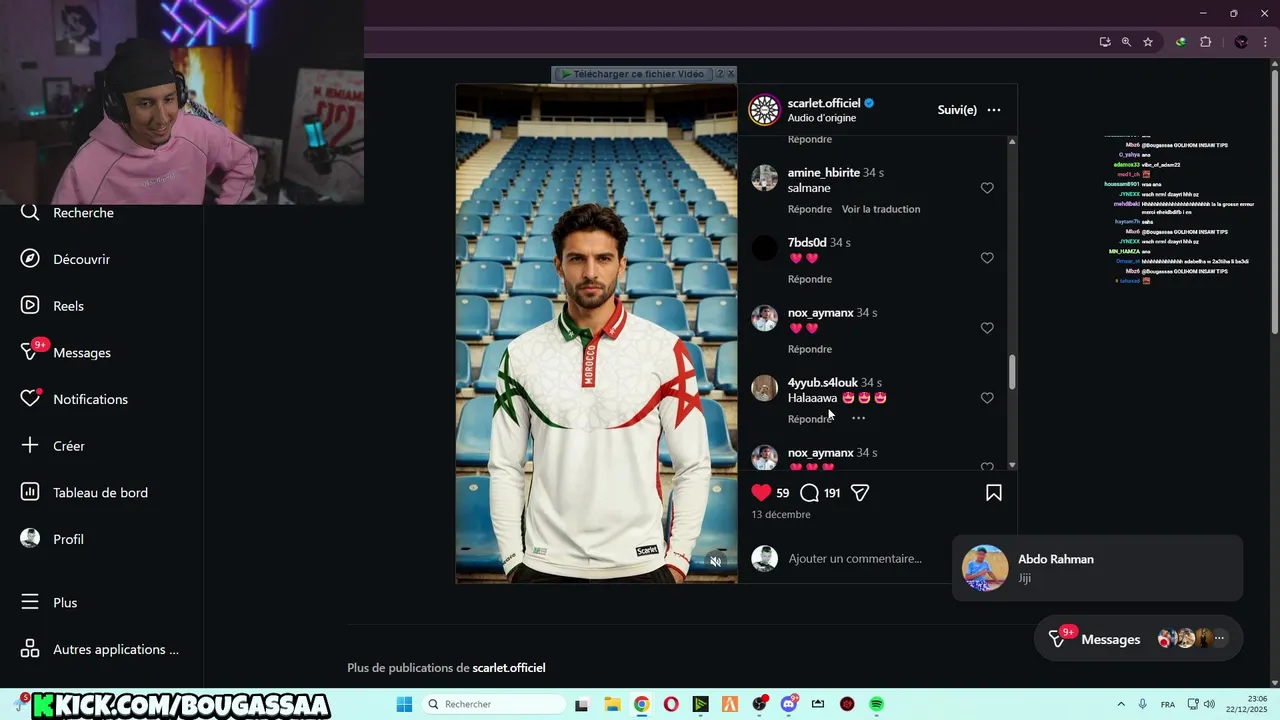The image size is (1280, 720).
Task: Unmute the video with the speaker icon
Action: pyautogui.click(x=715, y=561)
